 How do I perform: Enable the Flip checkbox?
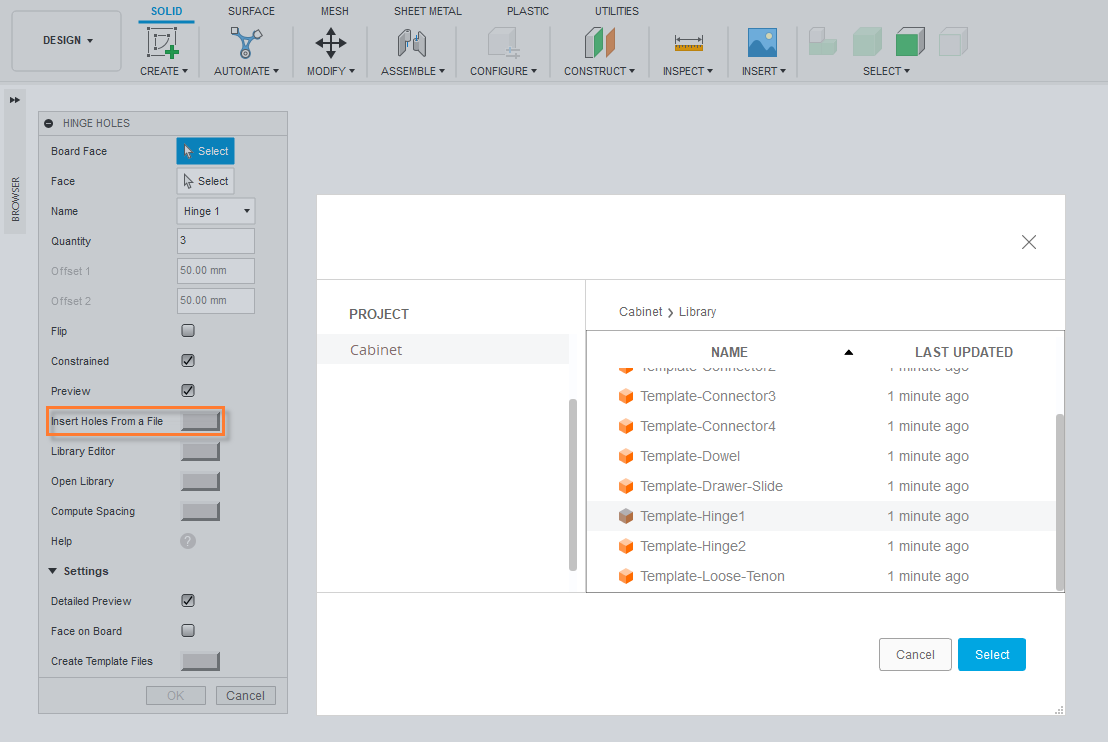(x=188, y=331)
